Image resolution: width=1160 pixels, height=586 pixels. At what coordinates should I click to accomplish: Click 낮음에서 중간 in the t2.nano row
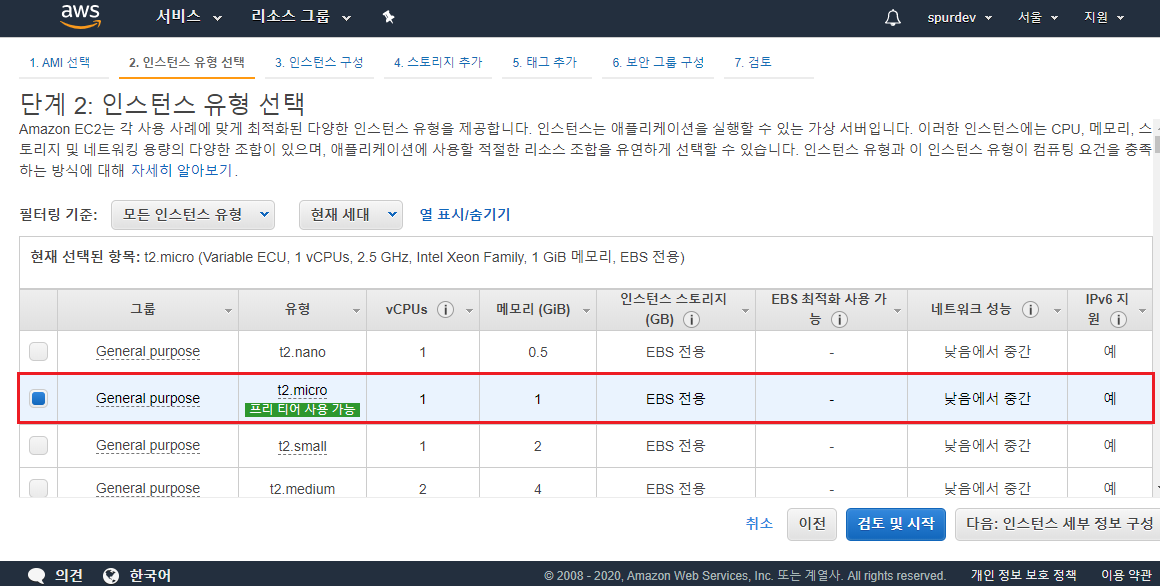987,351
